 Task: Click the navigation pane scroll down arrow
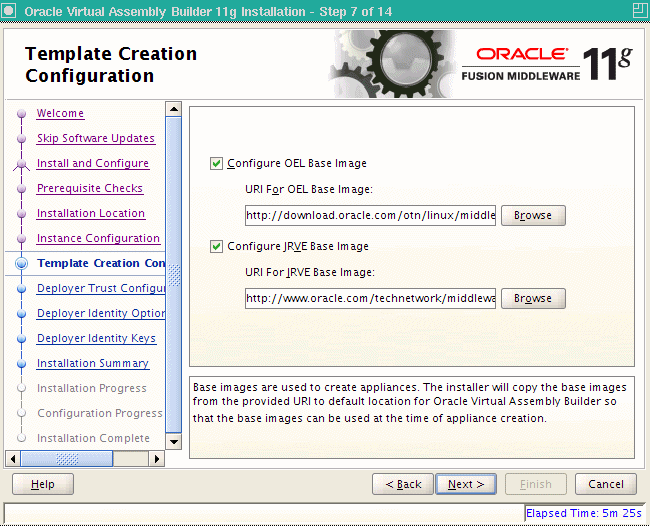(x=174, y=441)
